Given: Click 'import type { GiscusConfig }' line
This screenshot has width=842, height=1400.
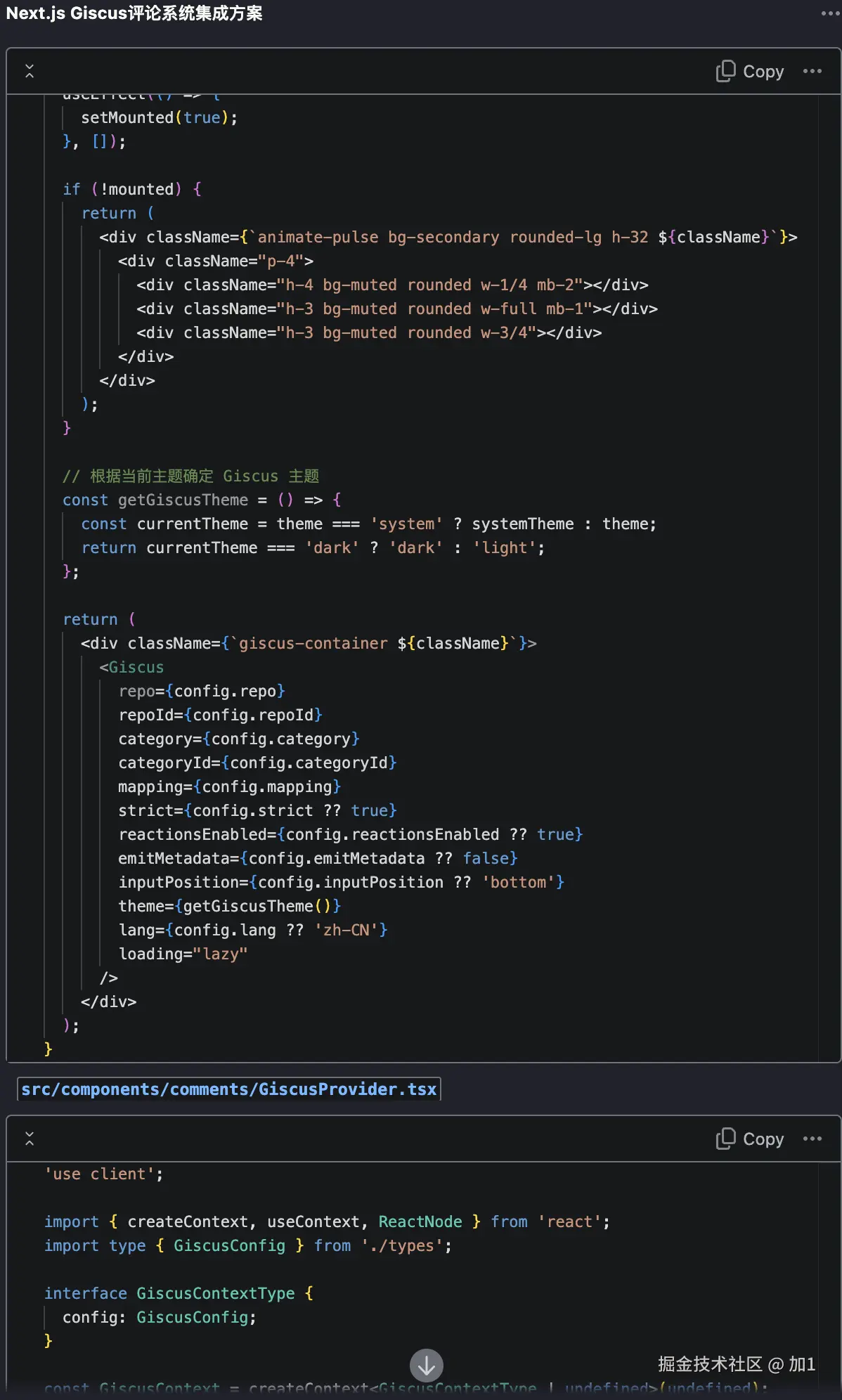Looking at the screenshot, I should [248, 1245].
